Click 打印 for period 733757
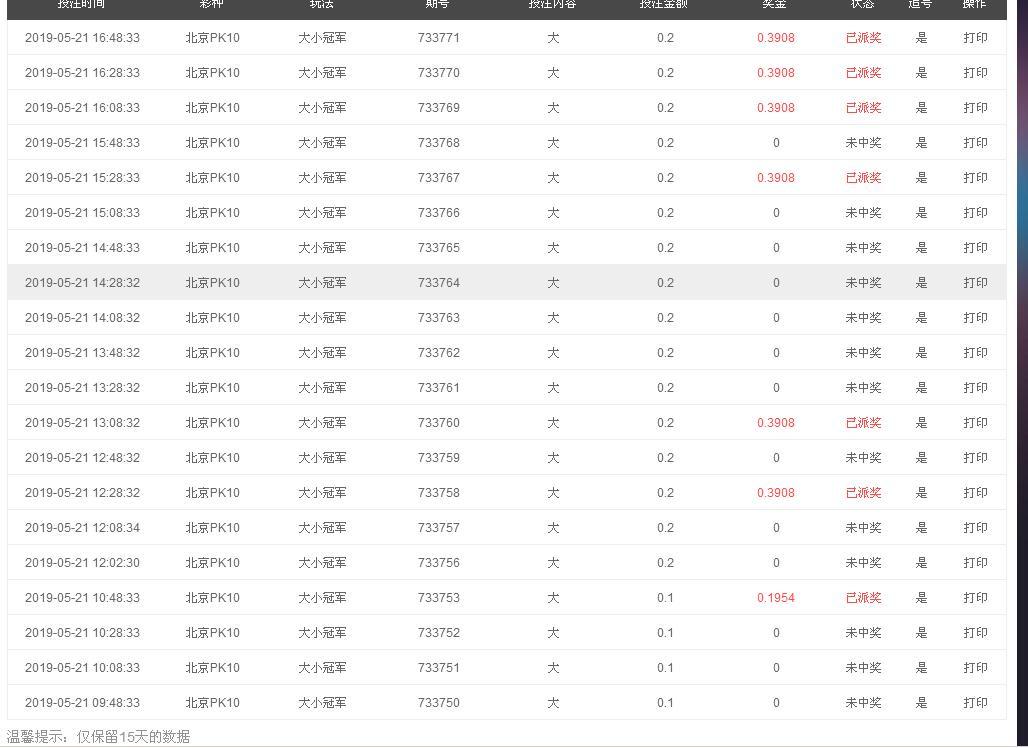Image resolution: width=1028 pixels, height=748 pixels. 975,528
